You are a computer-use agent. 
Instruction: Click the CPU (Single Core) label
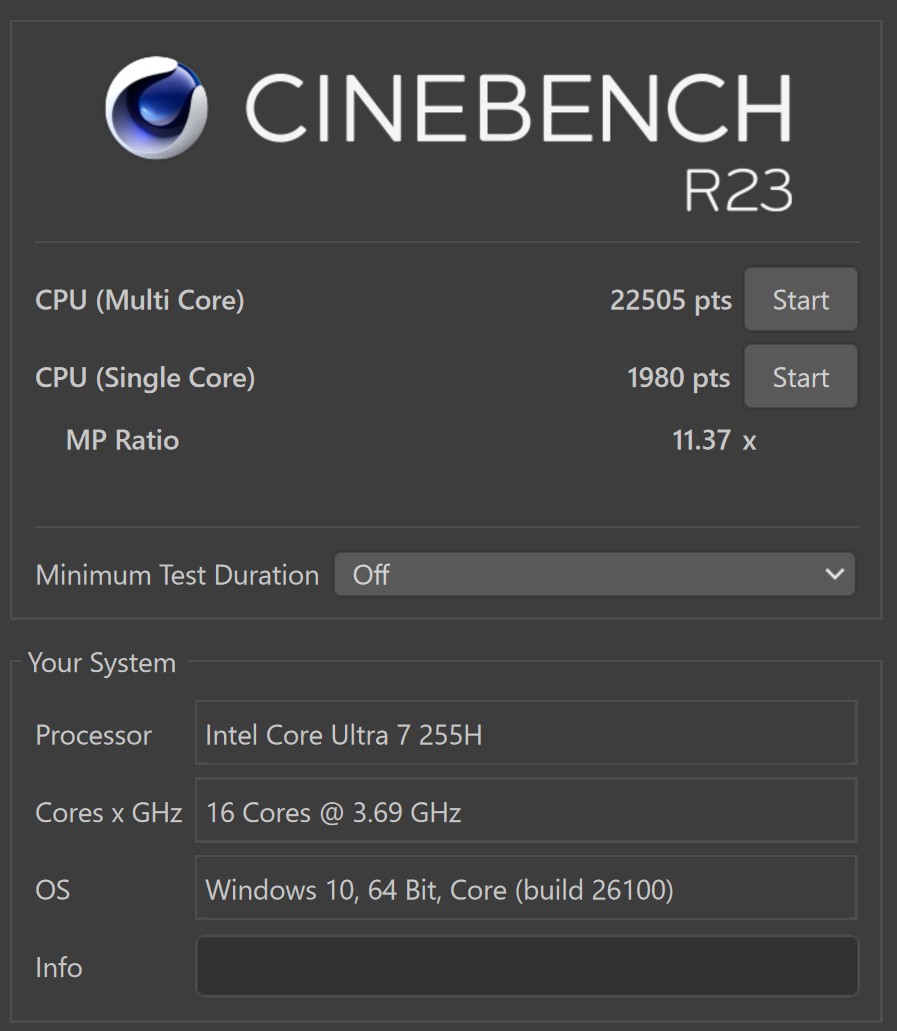145,378
